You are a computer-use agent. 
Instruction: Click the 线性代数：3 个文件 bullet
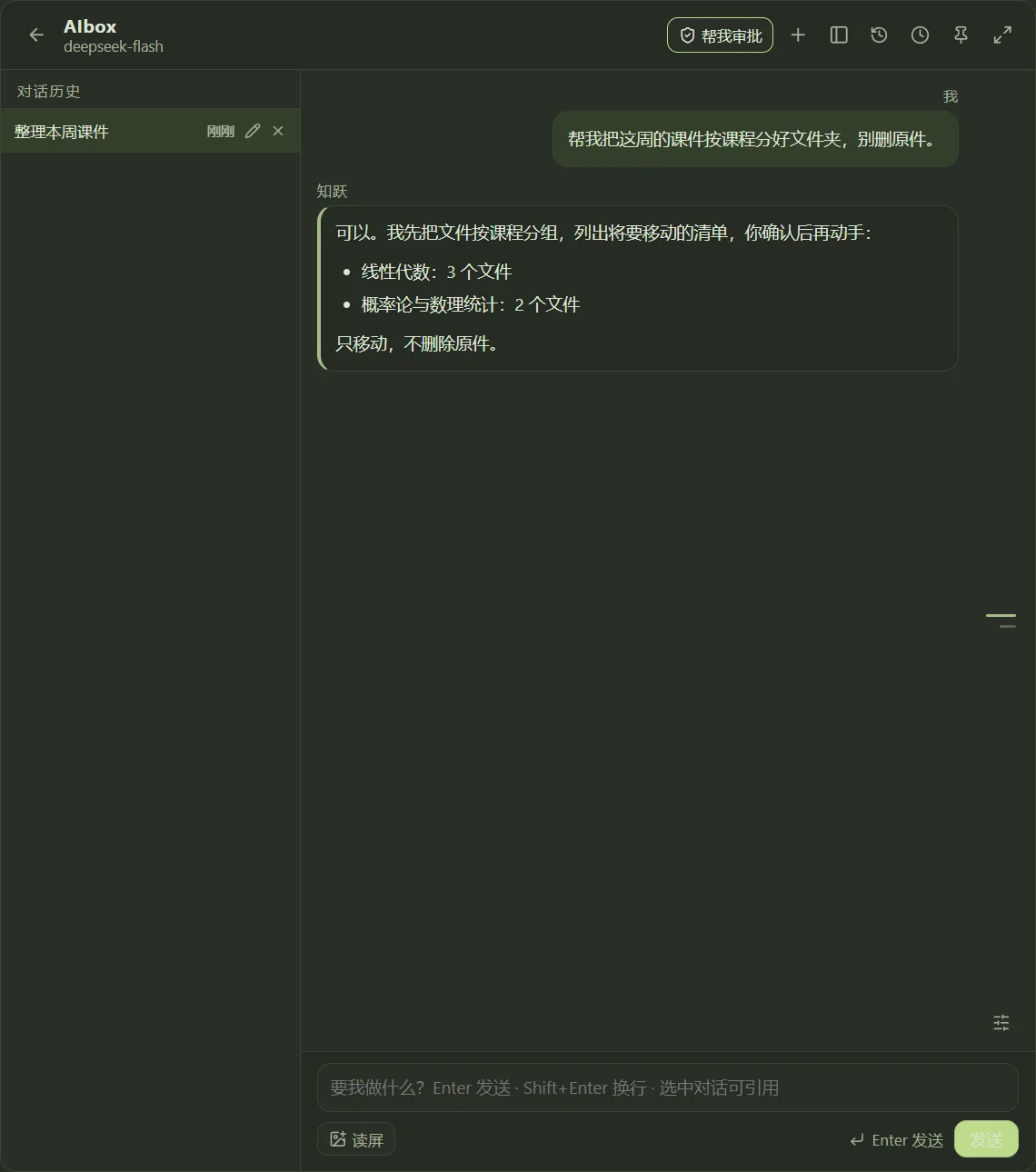click(436, 272)
